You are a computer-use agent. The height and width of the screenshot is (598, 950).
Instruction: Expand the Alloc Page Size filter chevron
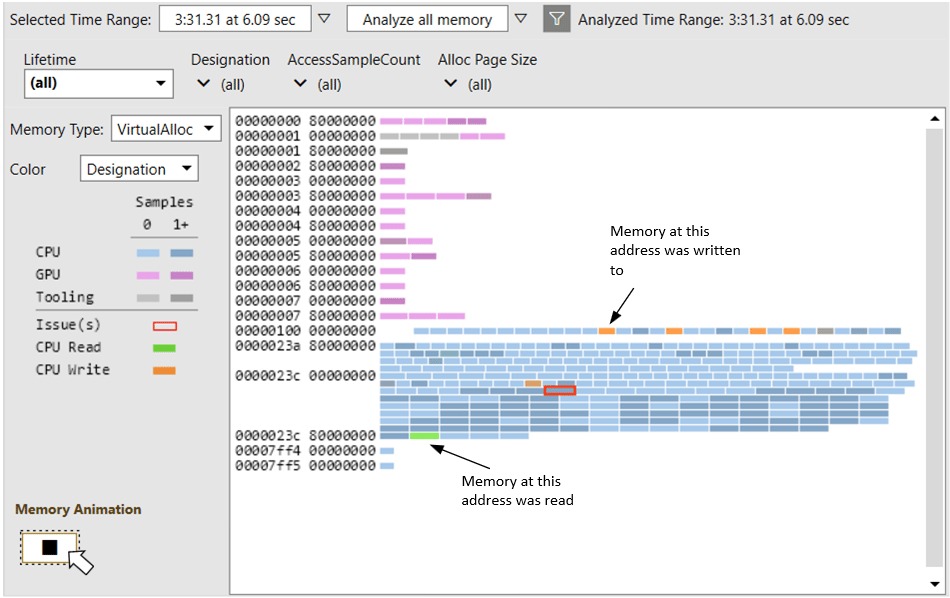pos(450,84)
